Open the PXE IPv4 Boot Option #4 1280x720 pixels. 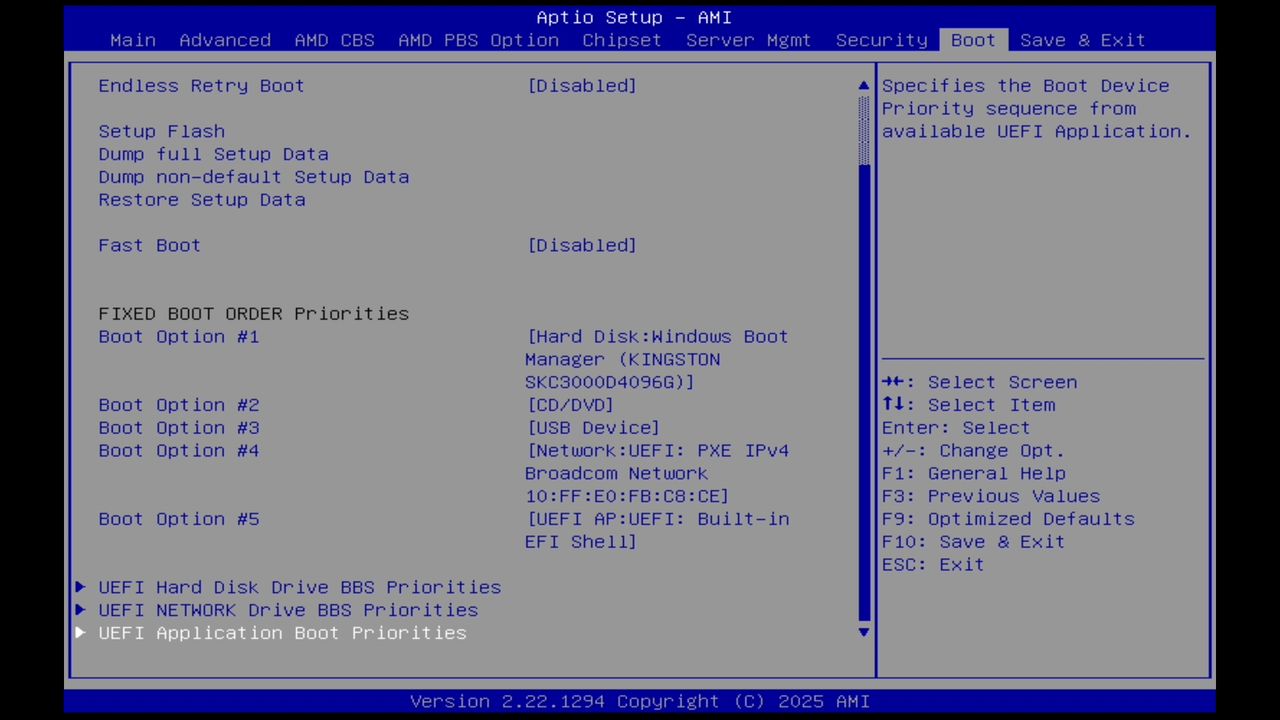click(657, 450)
